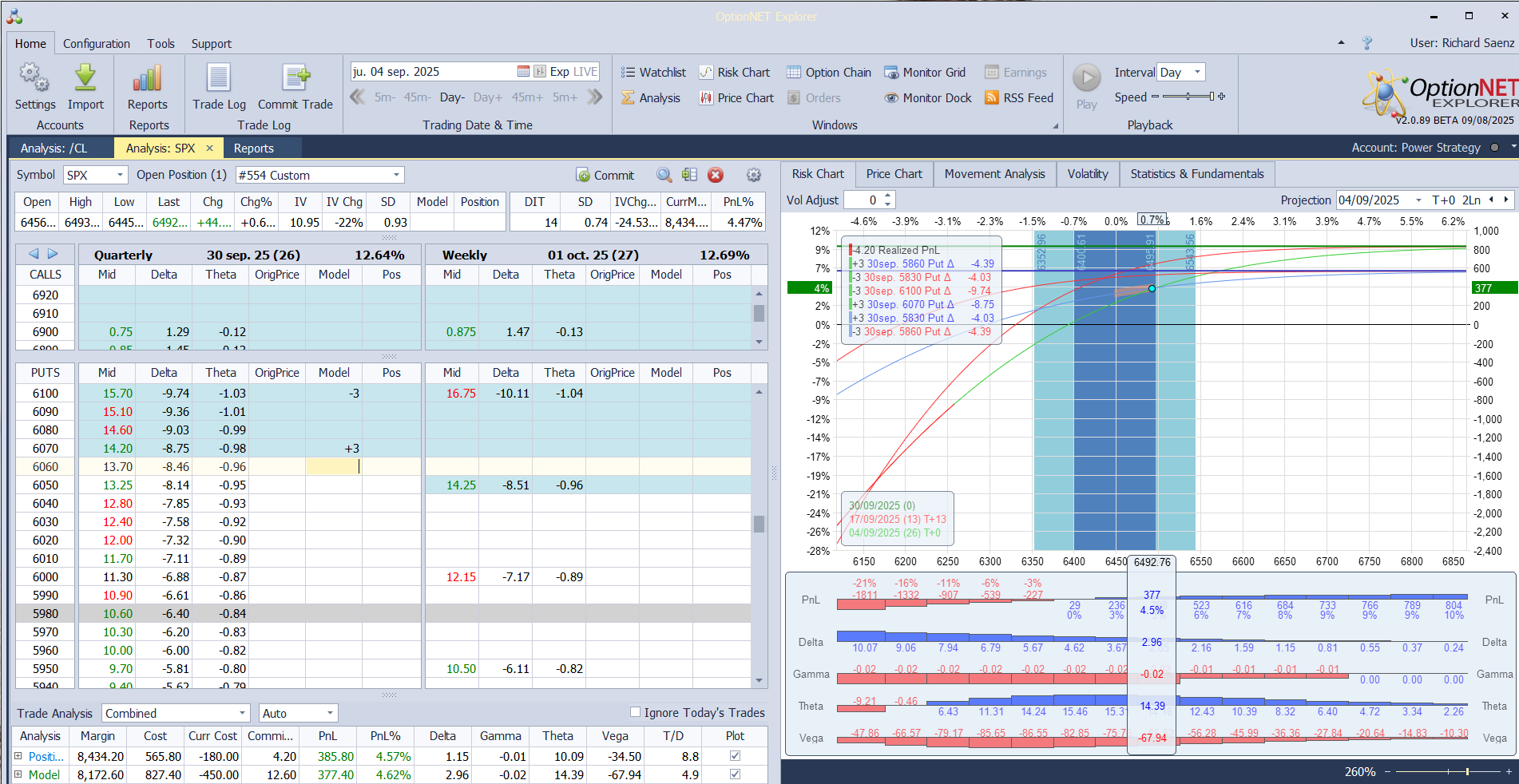Image resolution: width=1519 pixels, height=784 pixels.
Task: Open the Support ribbon tab
Action: (x=212, y=44)
